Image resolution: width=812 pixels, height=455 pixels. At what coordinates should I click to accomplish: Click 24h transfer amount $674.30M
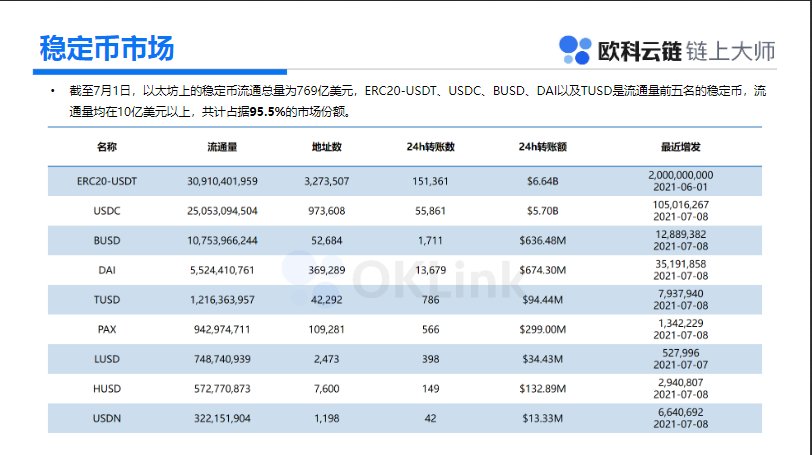tap(543, 270)
